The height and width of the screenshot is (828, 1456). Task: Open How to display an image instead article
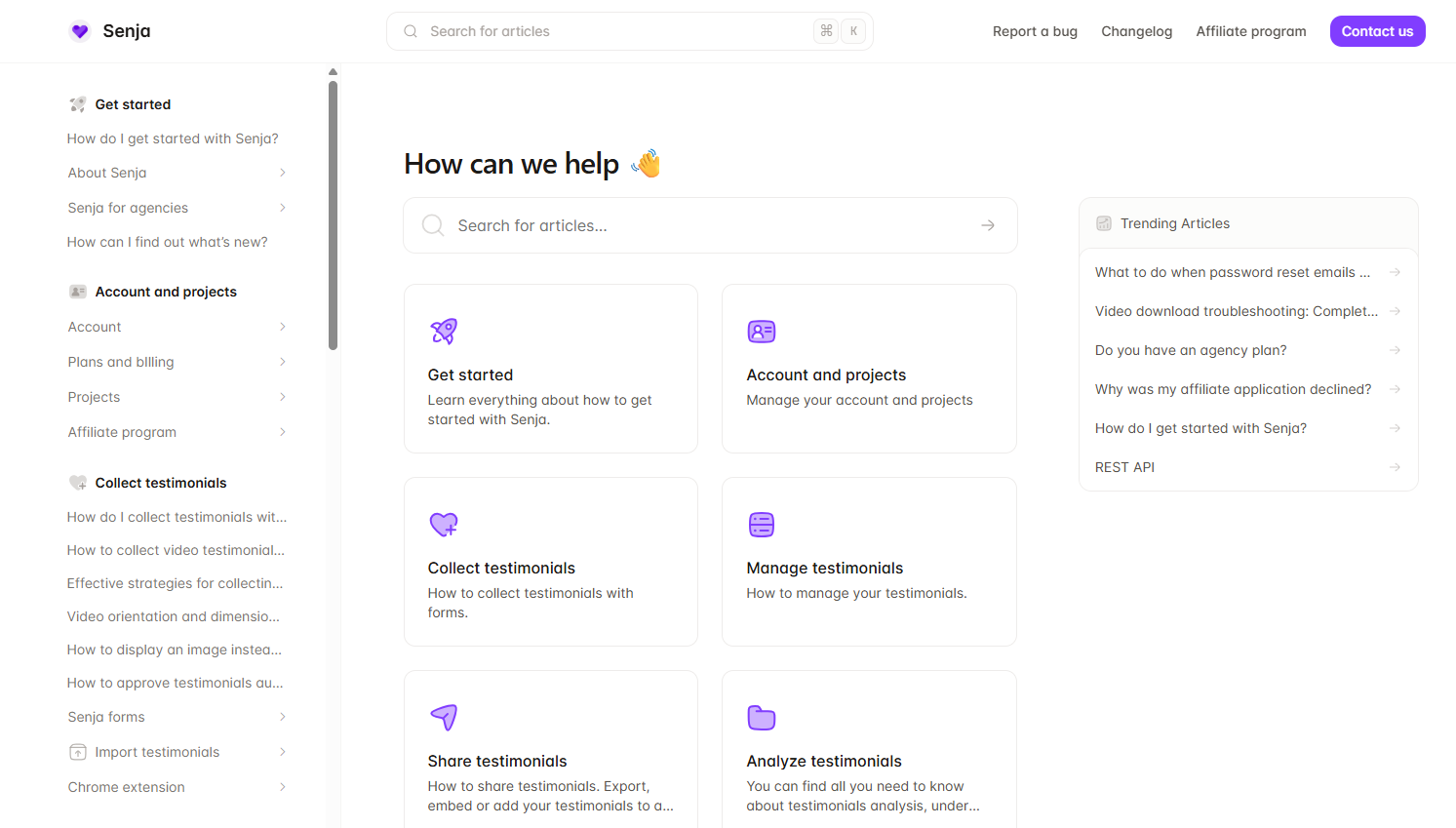174,650
